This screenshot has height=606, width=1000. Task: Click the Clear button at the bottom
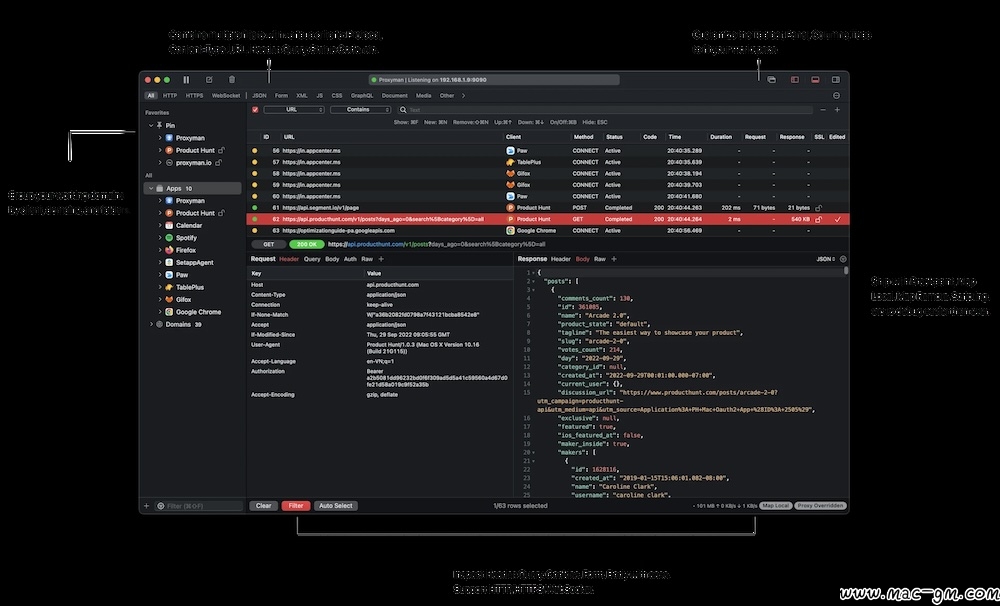point(263,506)
